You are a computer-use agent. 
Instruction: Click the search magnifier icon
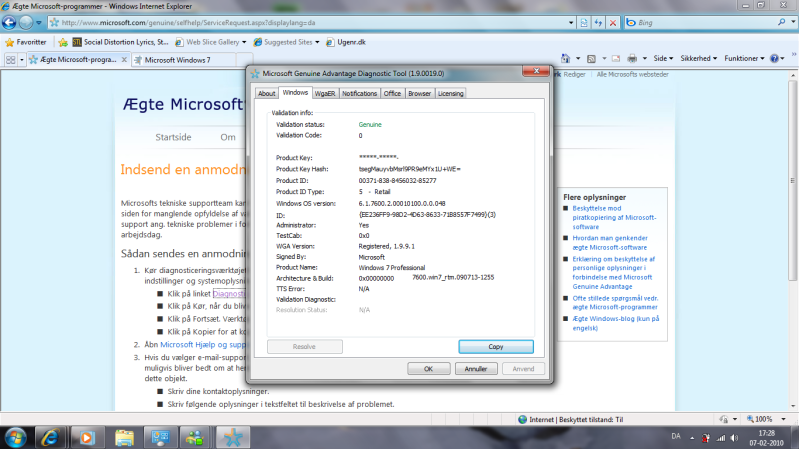click(782, 22)
